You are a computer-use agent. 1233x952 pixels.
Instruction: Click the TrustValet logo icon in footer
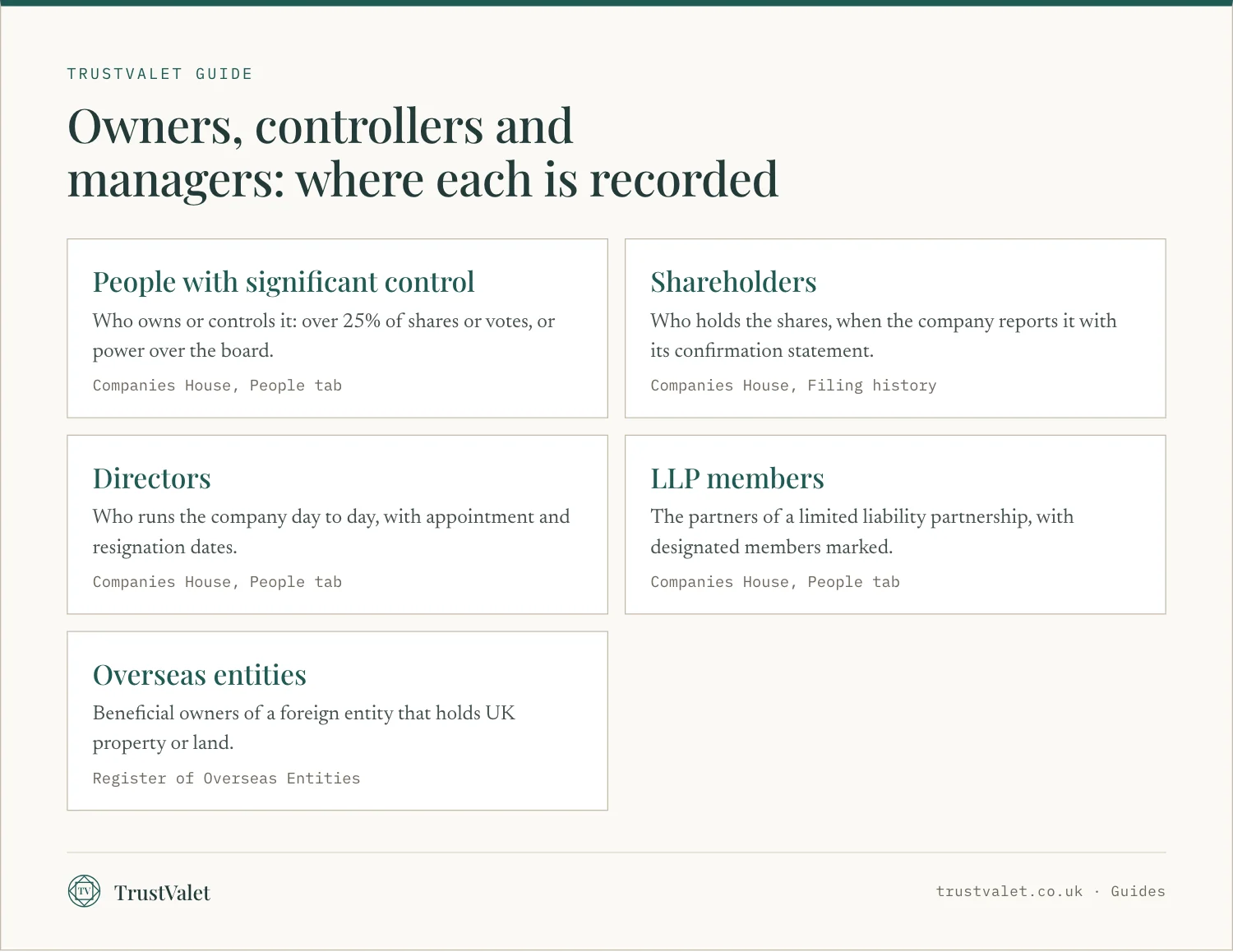point(84,891)
